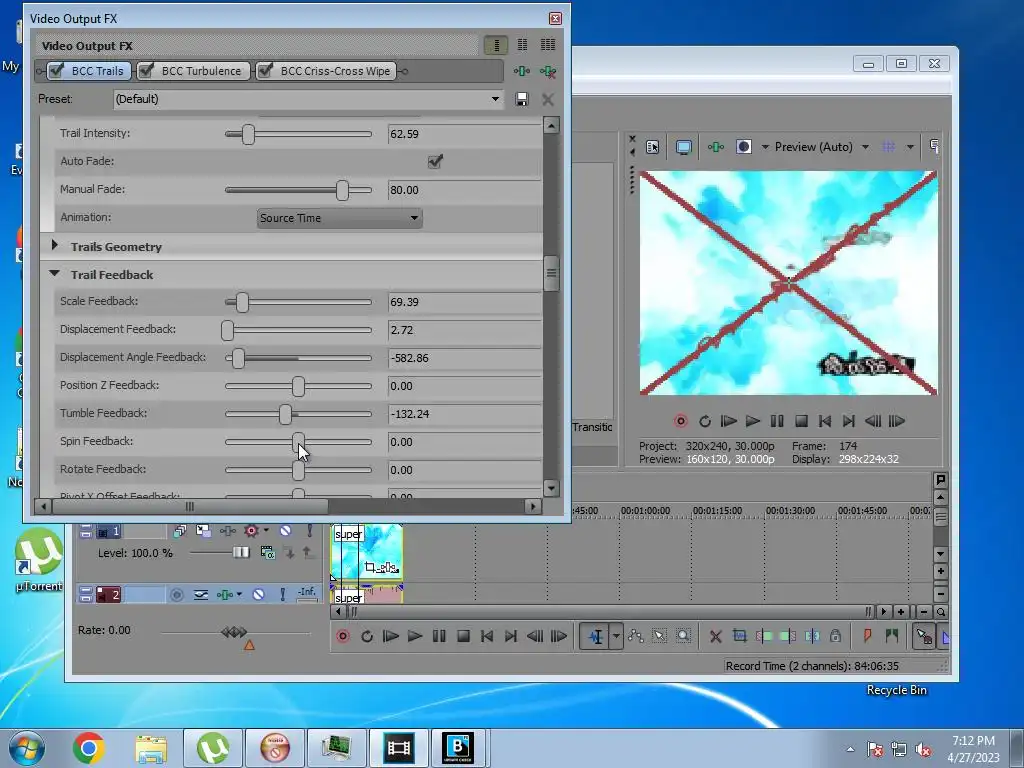The height and width of the screenshot is (768, 1024).
Task: Click Play in the preview window
Action: pos(753,421)
